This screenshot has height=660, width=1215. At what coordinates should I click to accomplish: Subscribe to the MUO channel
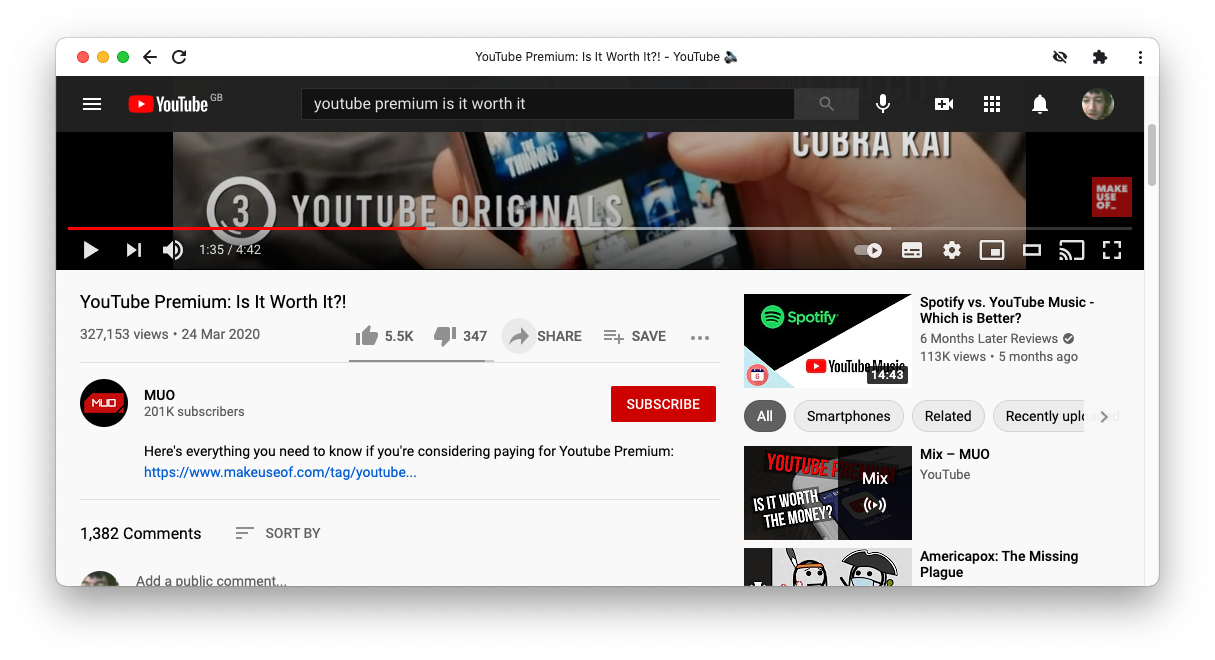(x=663, y=403)
